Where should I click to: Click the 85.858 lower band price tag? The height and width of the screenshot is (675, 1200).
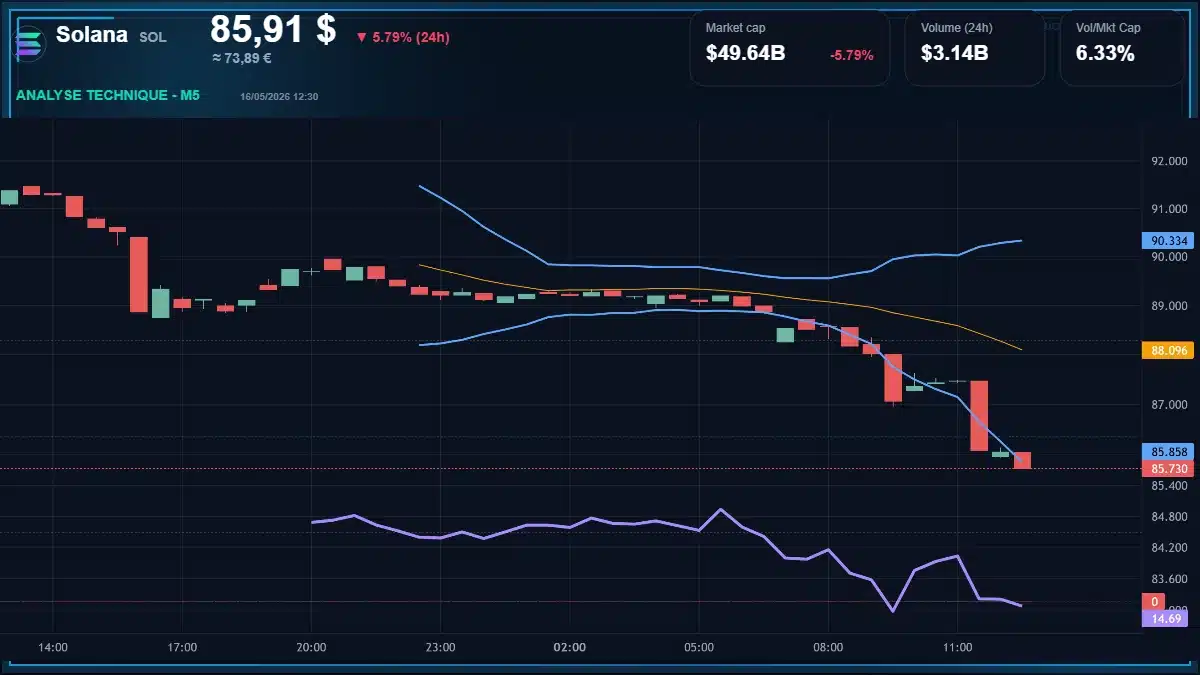(1169, 452)
